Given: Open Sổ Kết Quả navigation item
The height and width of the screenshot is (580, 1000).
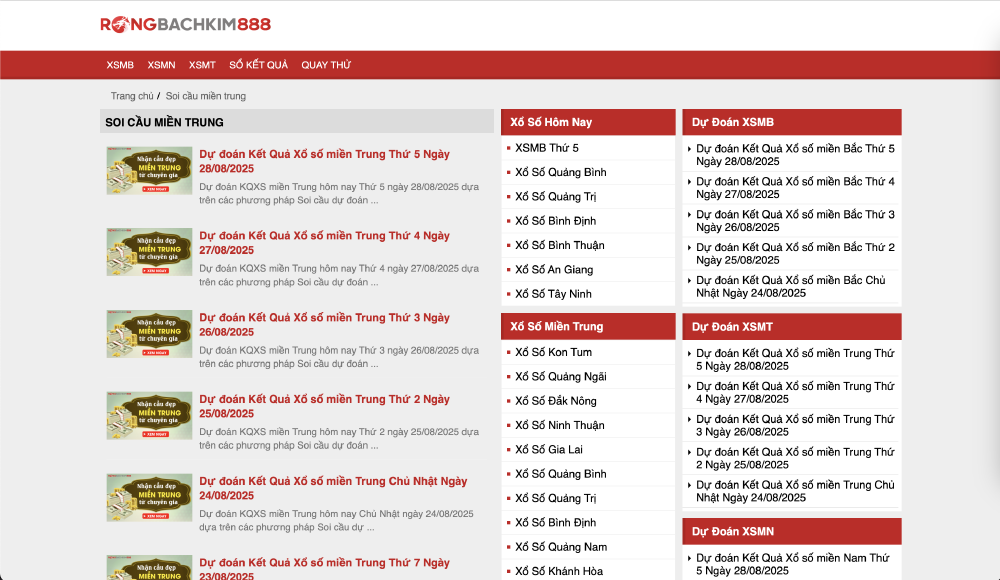Looking at the screenshot, I should 258,65.
